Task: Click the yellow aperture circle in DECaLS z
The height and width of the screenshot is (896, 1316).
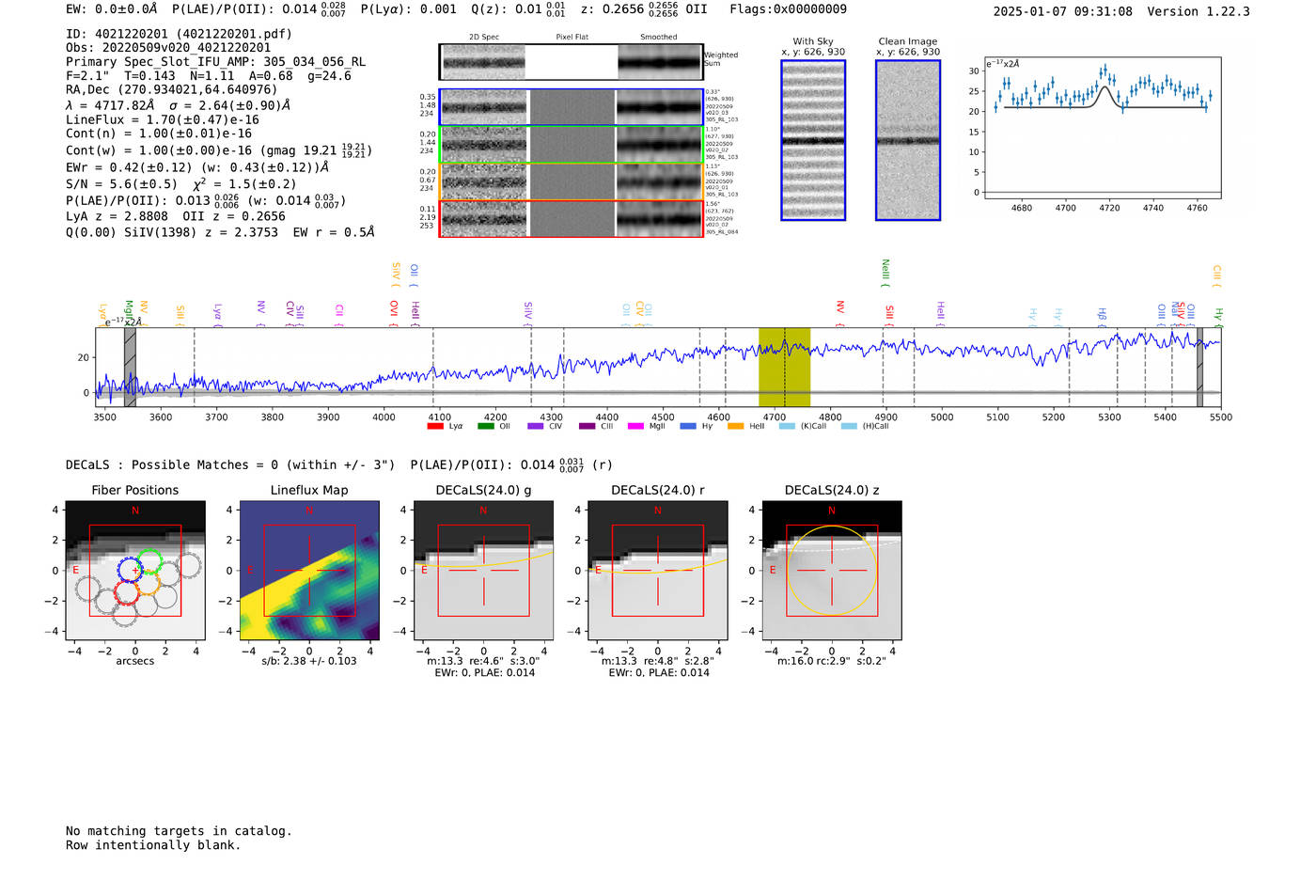Action: tap(832, 571)
